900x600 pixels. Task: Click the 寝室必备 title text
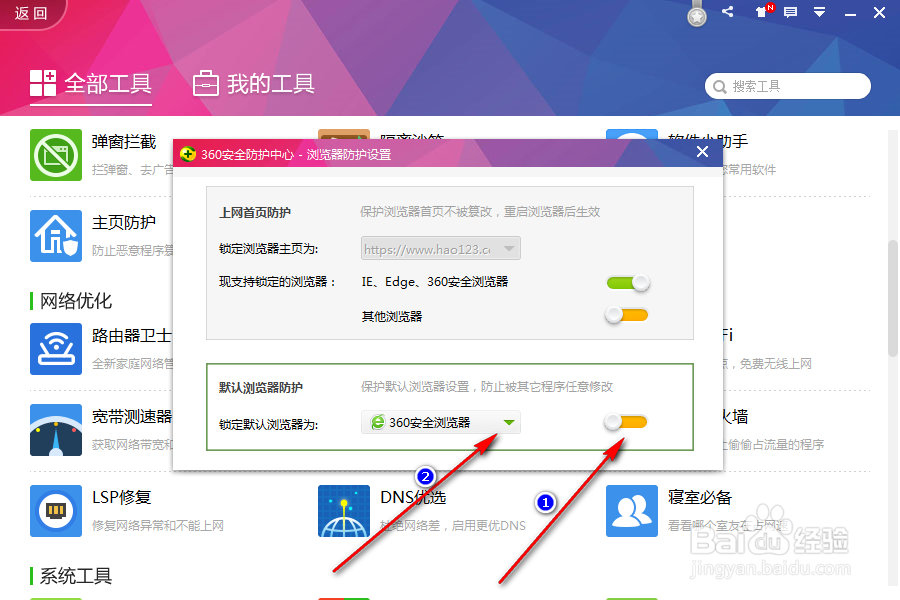click(700, 497)
